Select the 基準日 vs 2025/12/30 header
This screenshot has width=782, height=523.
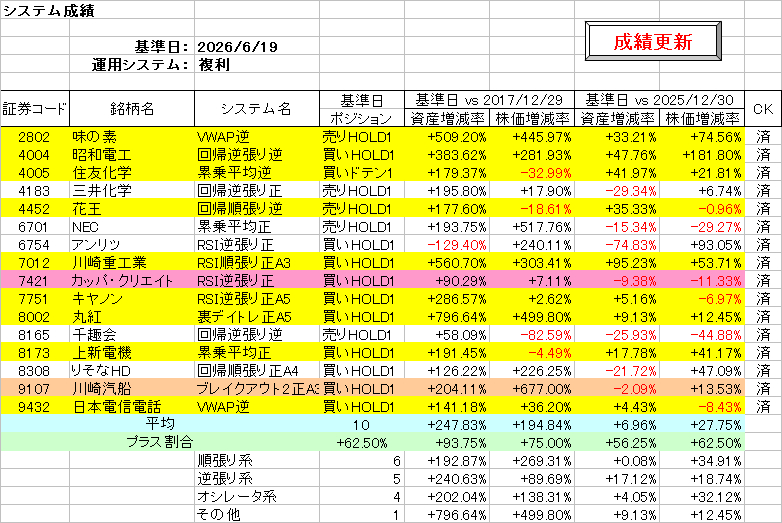659,100
